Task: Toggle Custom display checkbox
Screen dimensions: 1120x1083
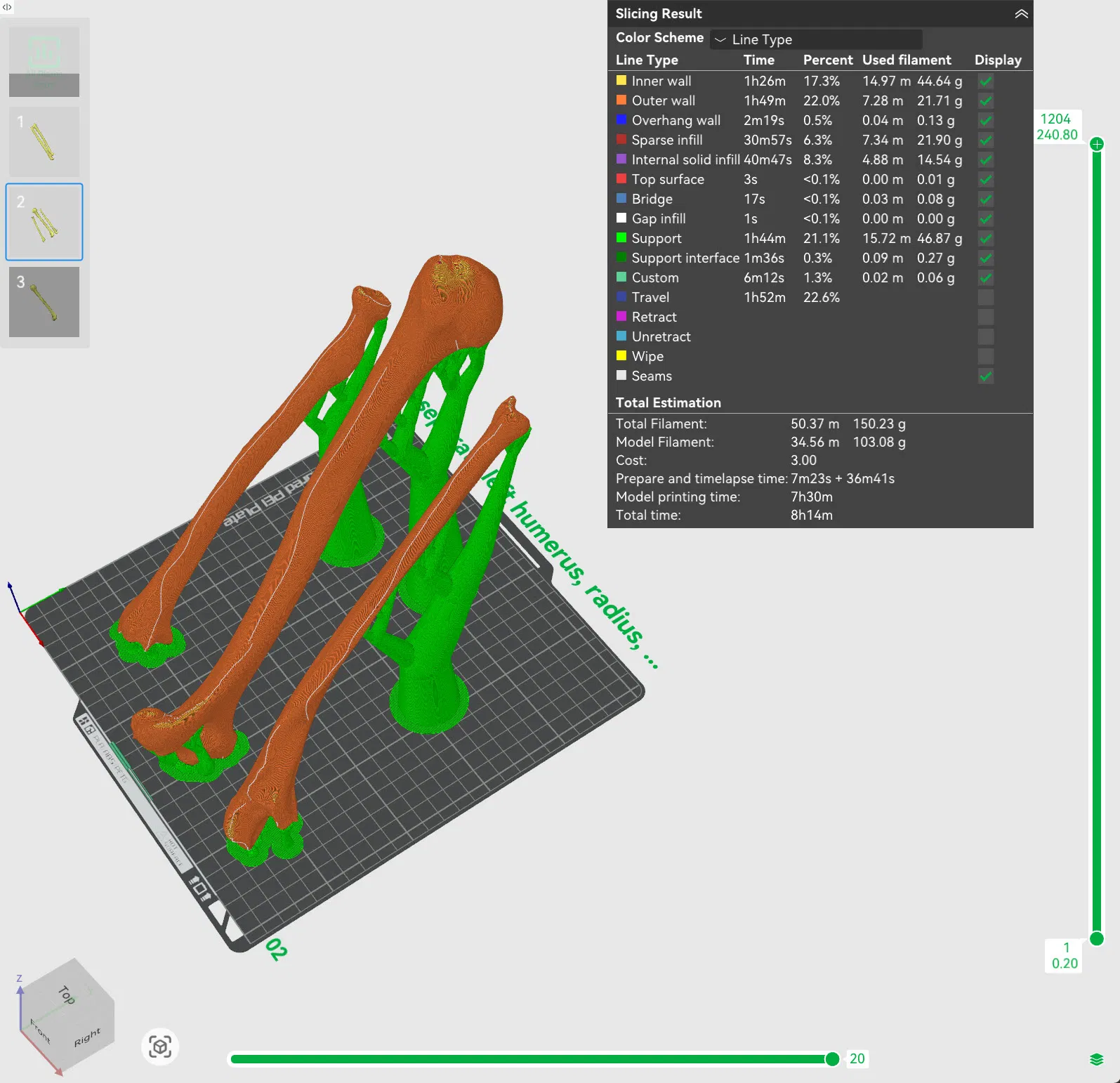Action: click(x=986, y=277)
